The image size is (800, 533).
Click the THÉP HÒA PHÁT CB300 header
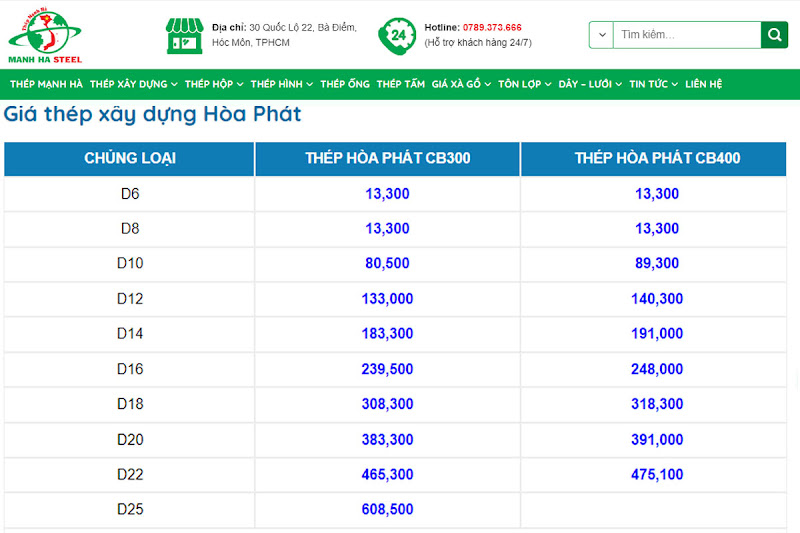387,159
